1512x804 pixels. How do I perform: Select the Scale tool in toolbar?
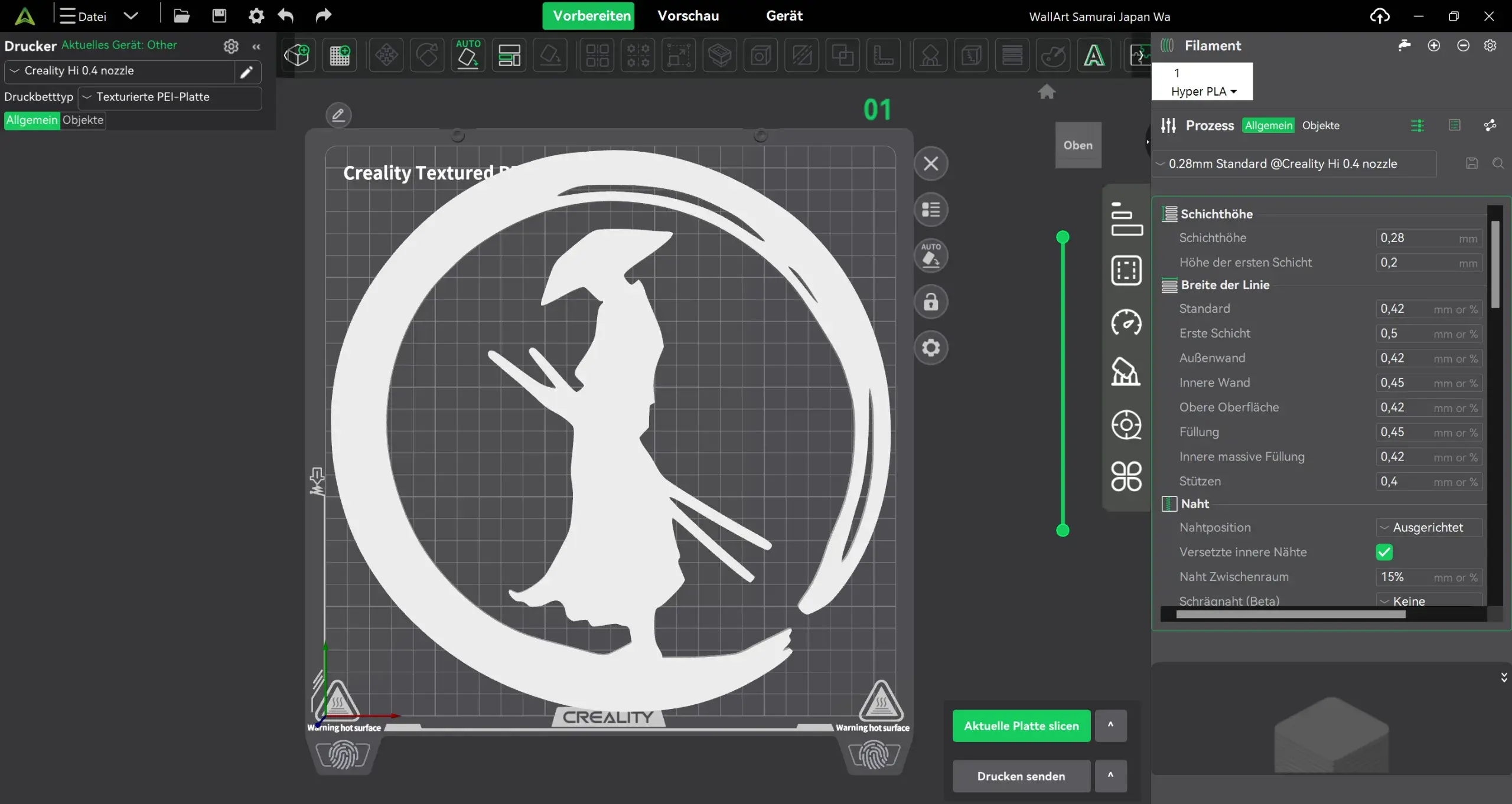click(x=679, y=55)
